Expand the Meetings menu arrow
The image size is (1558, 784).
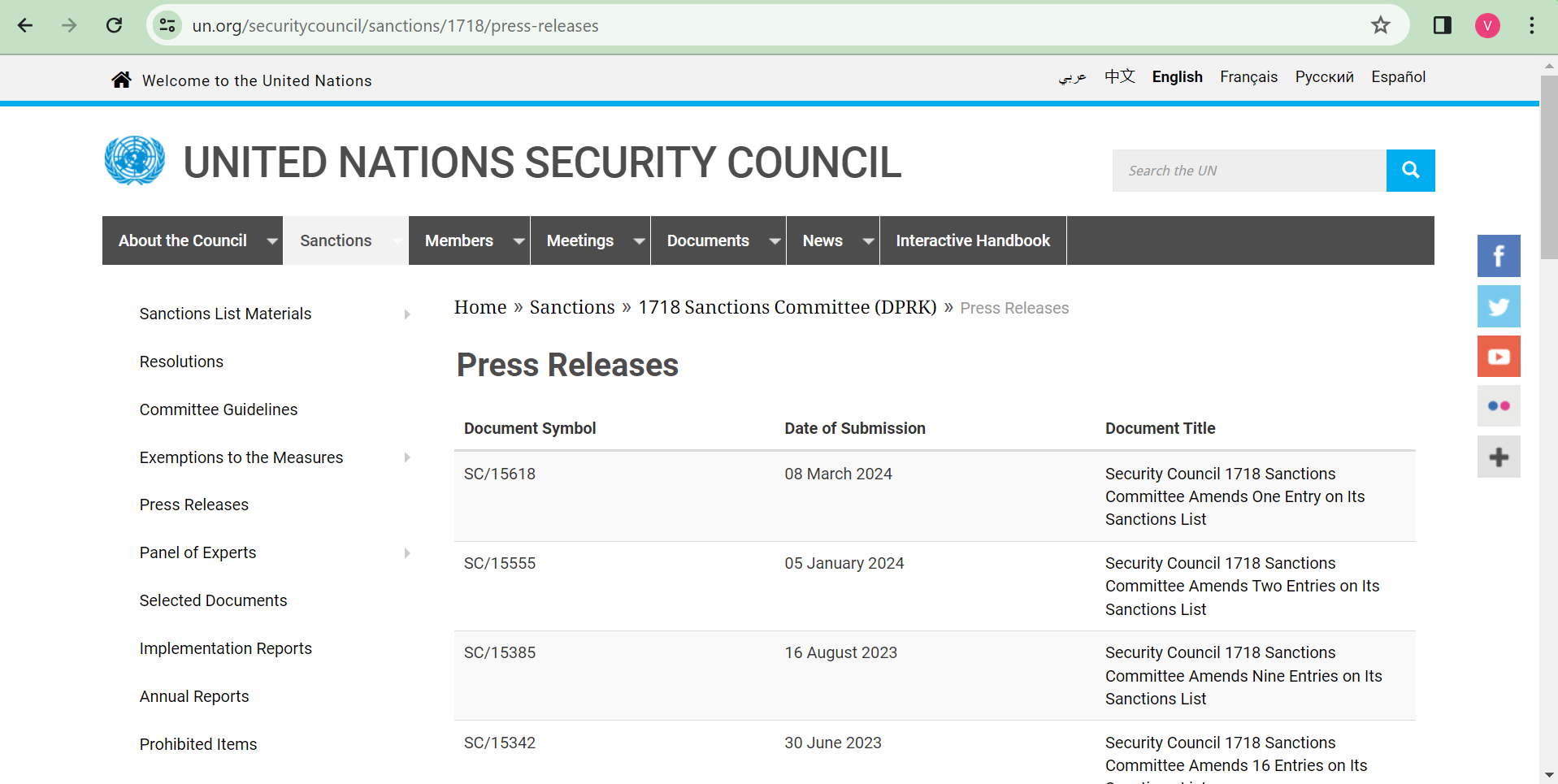click(639, 241)
